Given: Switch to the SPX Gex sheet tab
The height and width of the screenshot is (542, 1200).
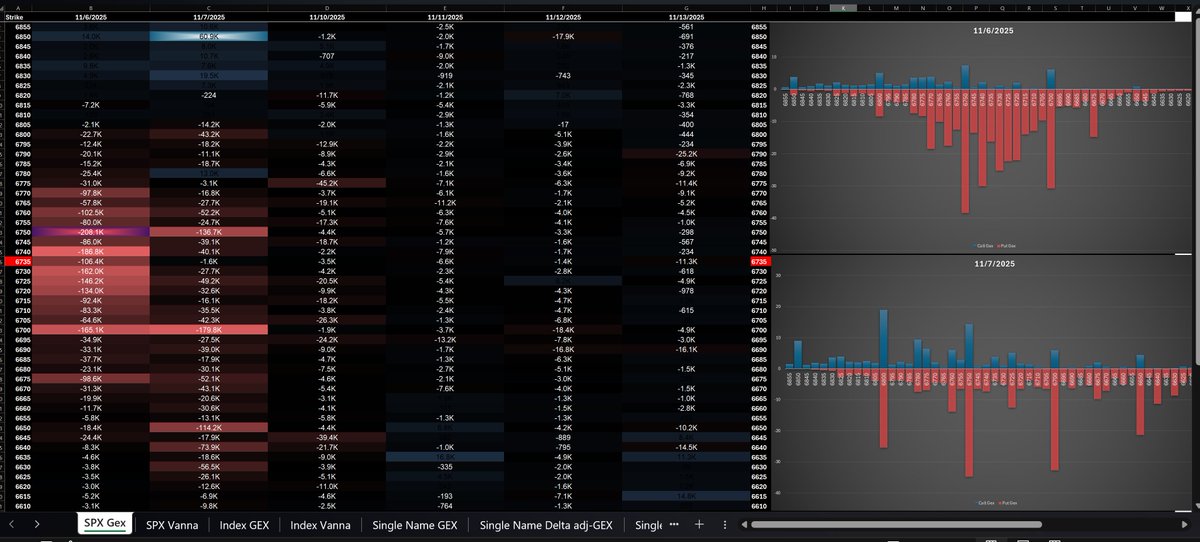Looking at the screenshot, I should tap(104, 524).
